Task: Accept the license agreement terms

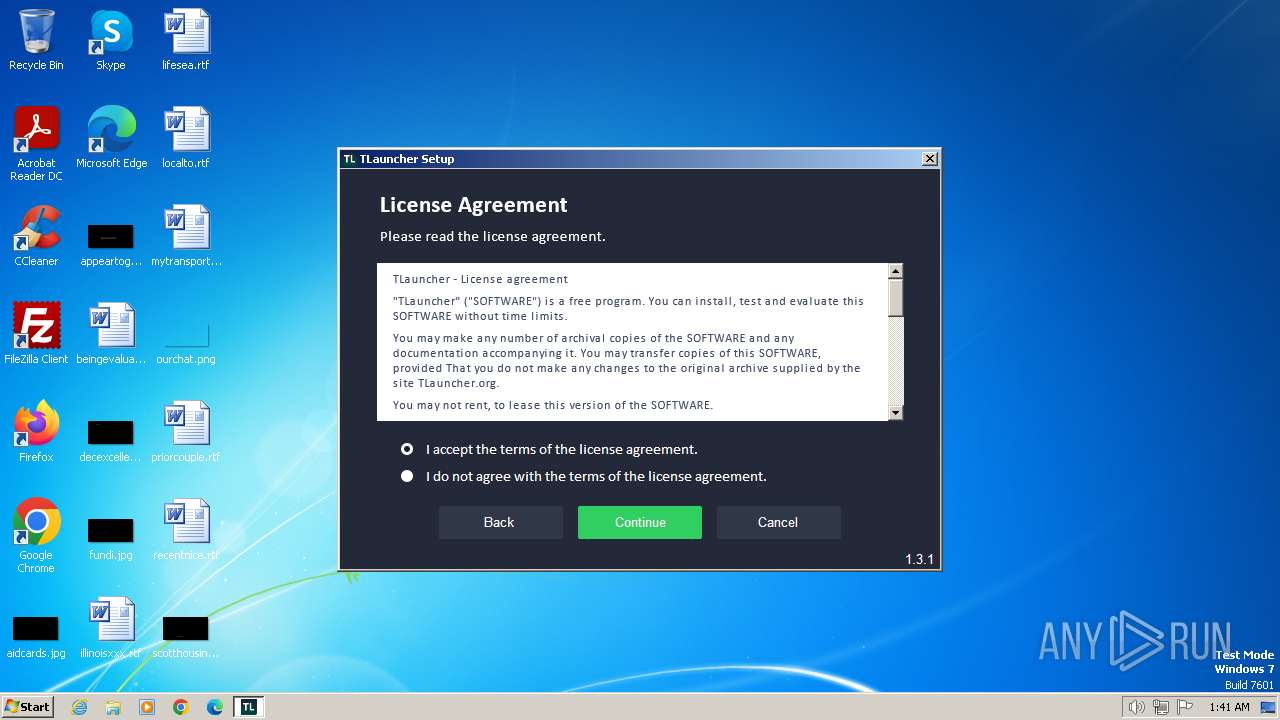Action: pos(549,449)
